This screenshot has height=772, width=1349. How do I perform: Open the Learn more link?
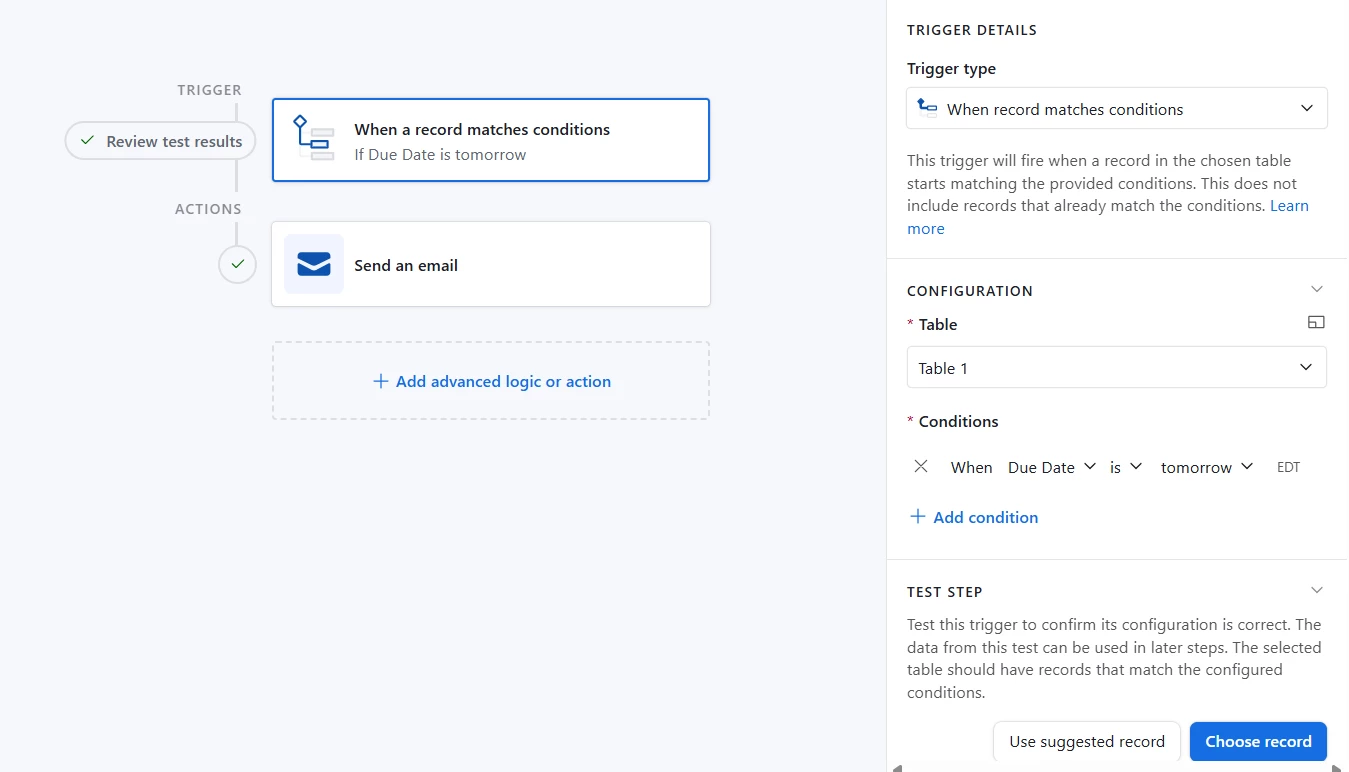(1289, 206)
